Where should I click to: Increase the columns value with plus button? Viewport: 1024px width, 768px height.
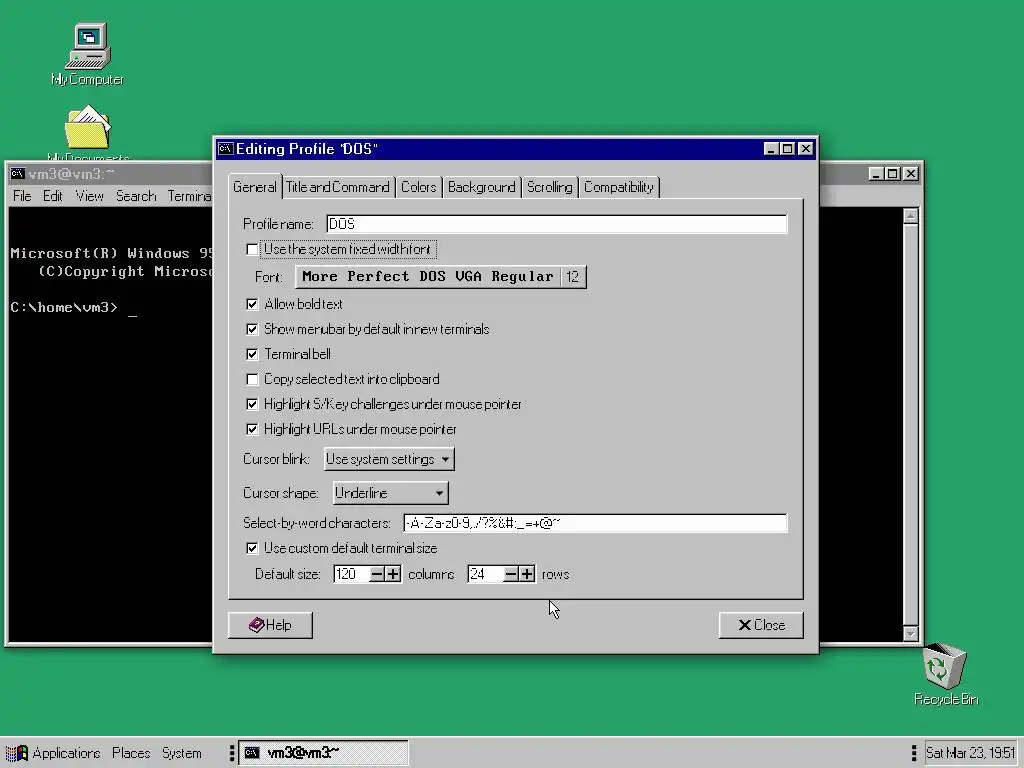pyautogui.click(x=393, y=574)
